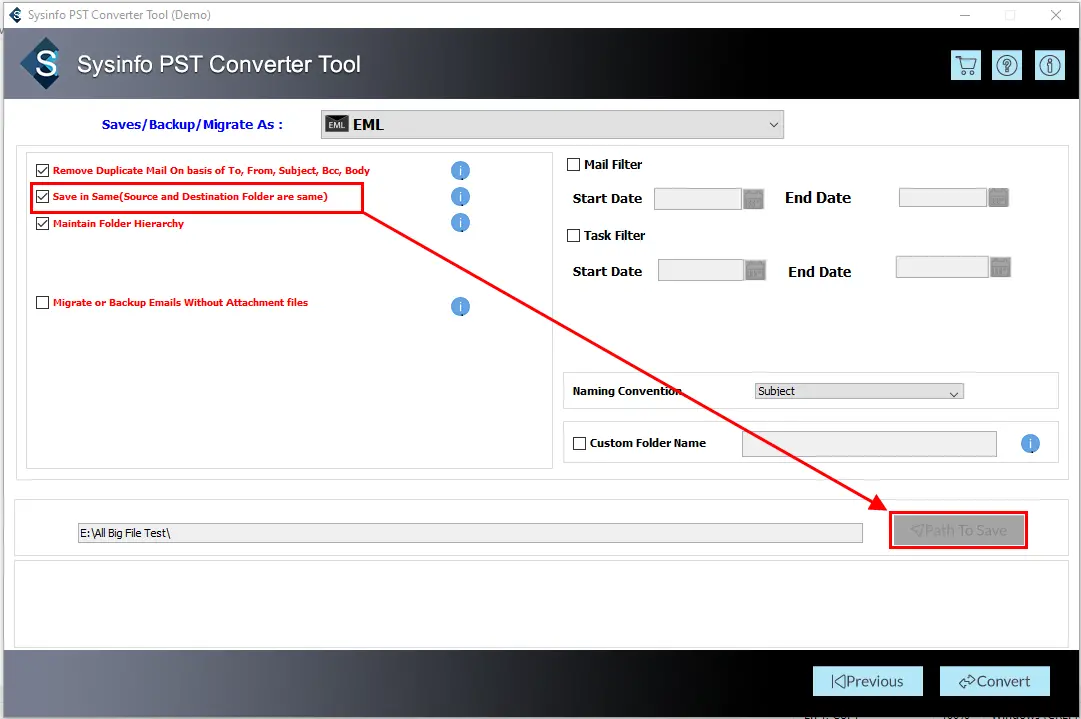The width and height of the screenshot is (1081, 719).
Task: Enable Migrate Emails Without Attachment files
Action: click(x=42, y=303)
